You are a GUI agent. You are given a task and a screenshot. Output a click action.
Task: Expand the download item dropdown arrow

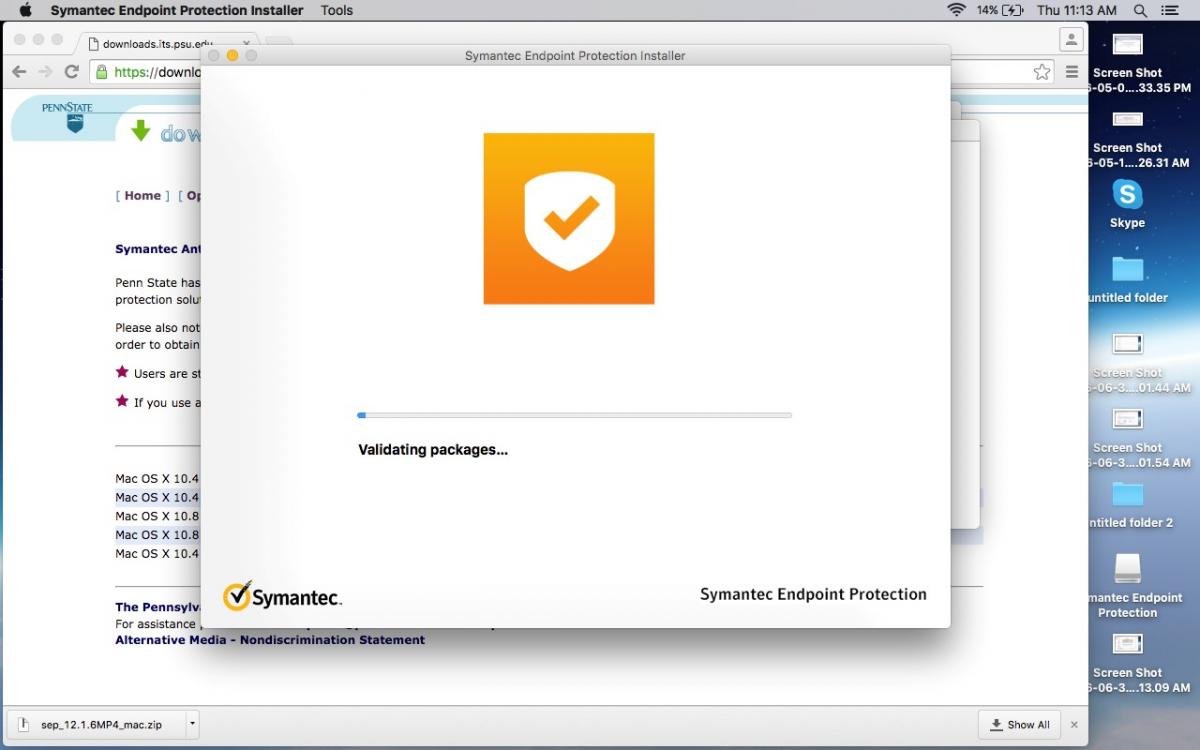(193, 725)
